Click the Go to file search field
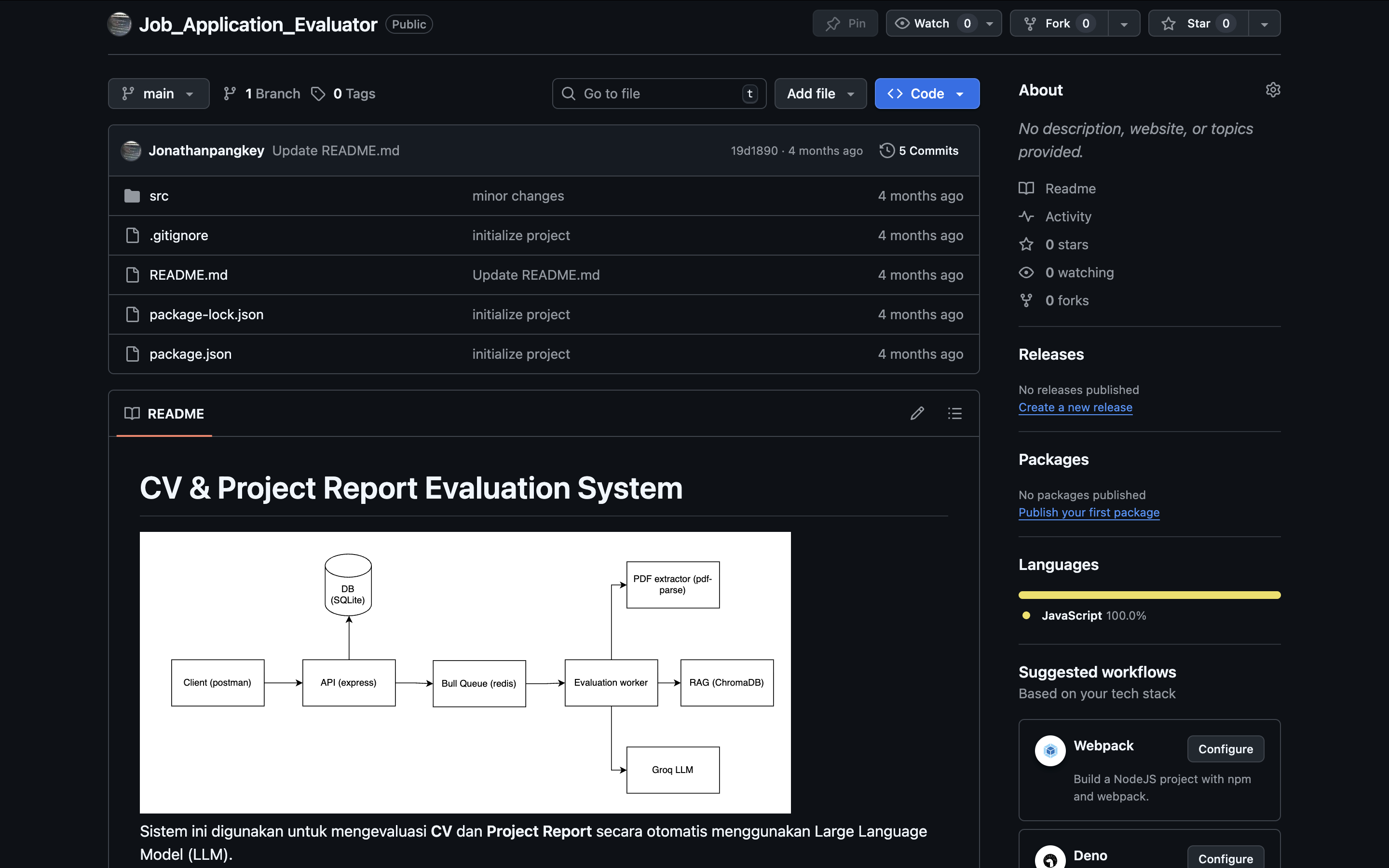 658,94
